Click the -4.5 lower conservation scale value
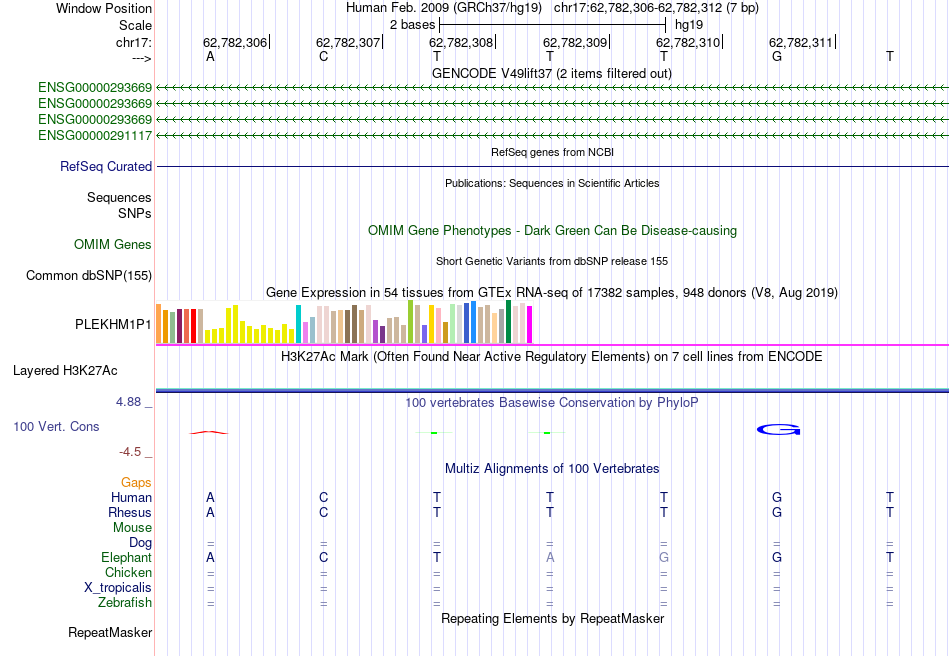 coord(130,452)
